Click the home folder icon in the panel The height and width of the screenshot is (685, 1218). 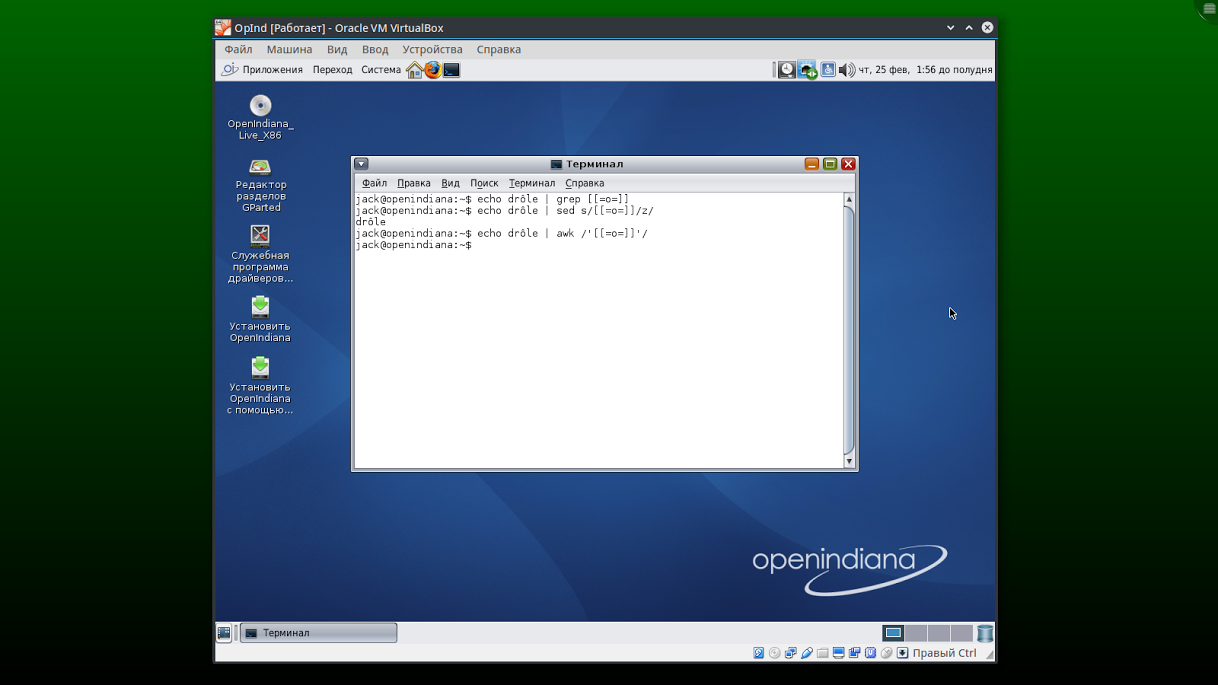[x=414, y=70]
